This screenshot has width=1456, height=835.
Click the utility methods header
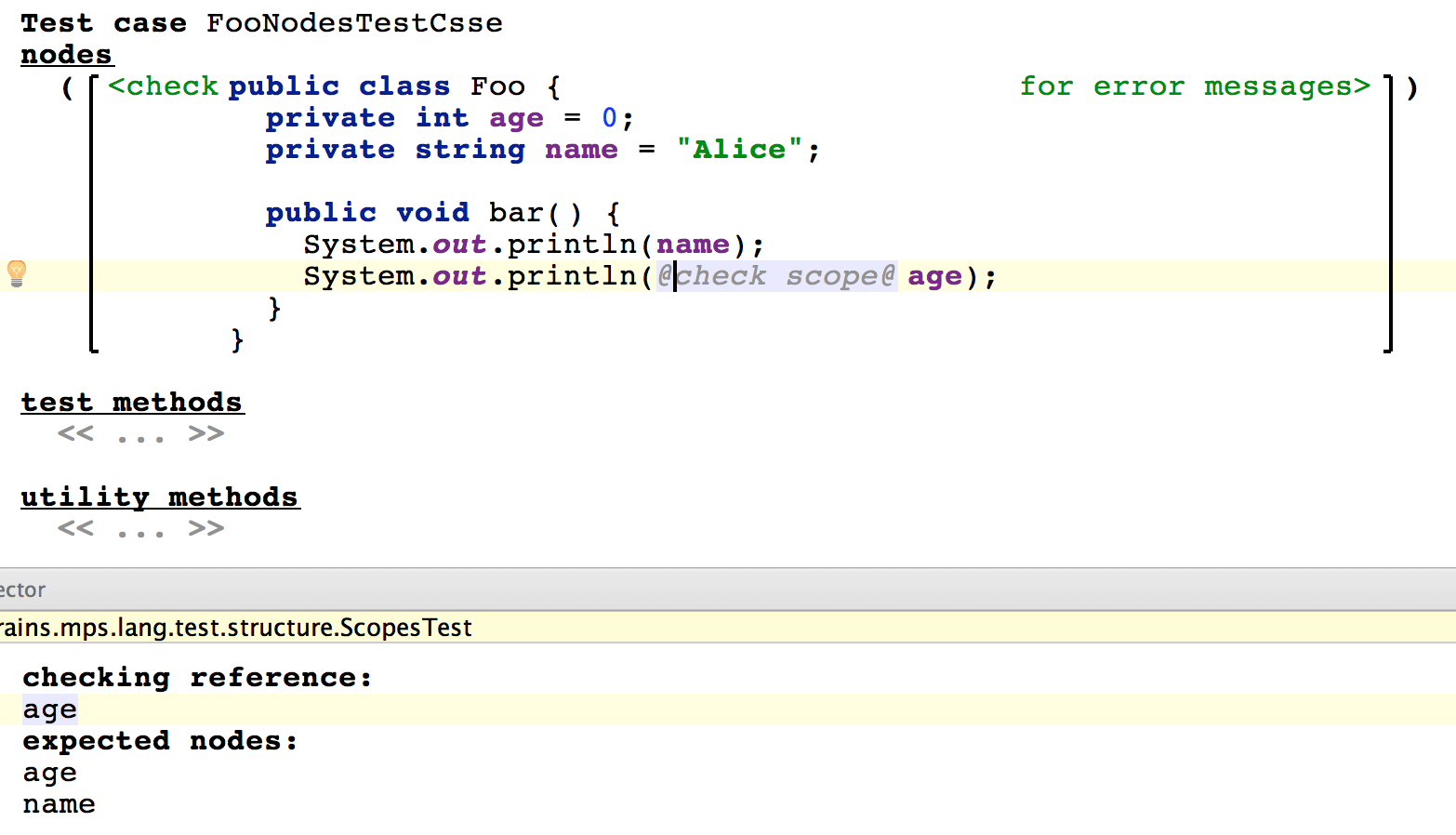[160, 497]
